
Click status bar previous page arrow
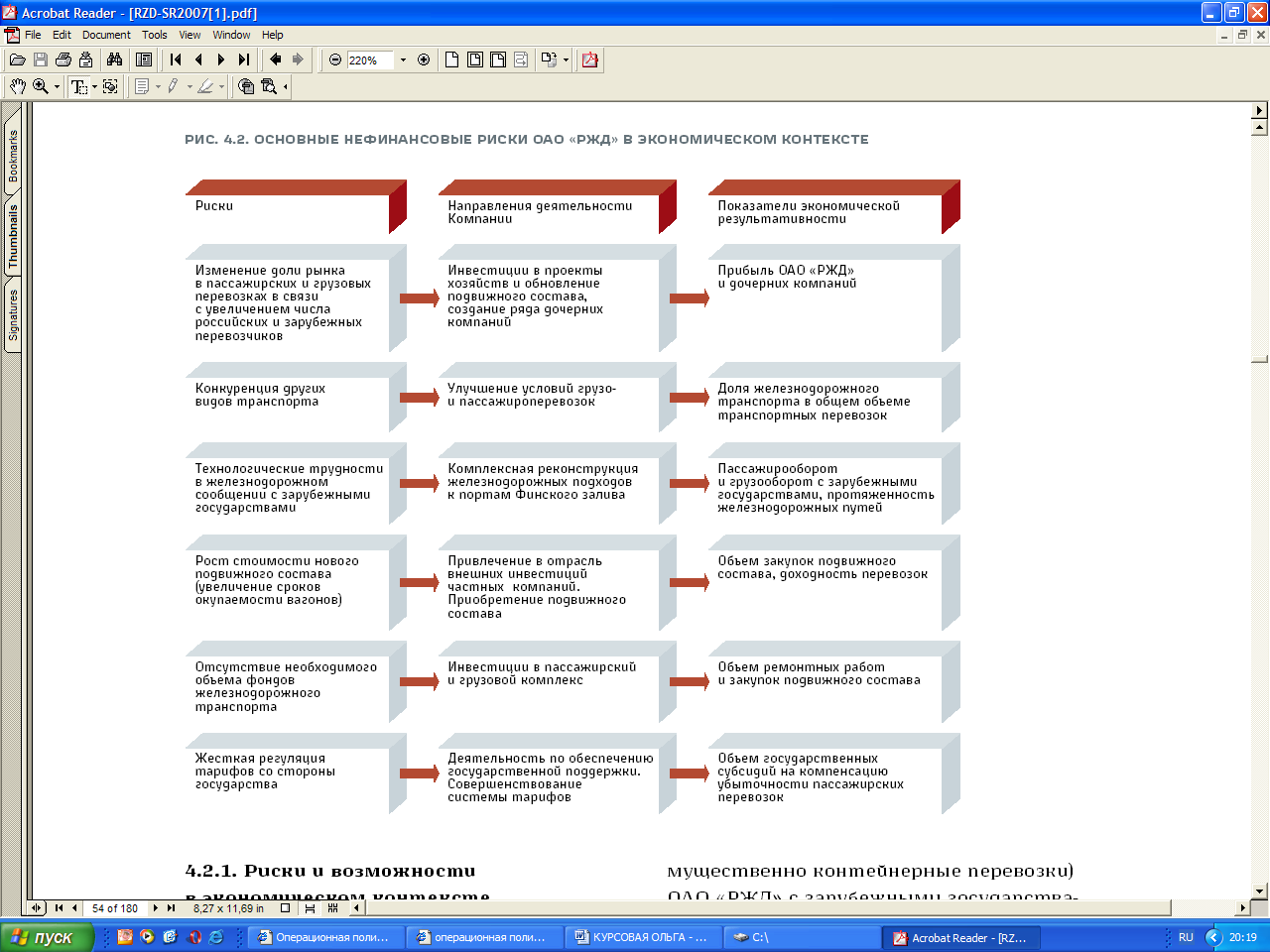point(74,908)
